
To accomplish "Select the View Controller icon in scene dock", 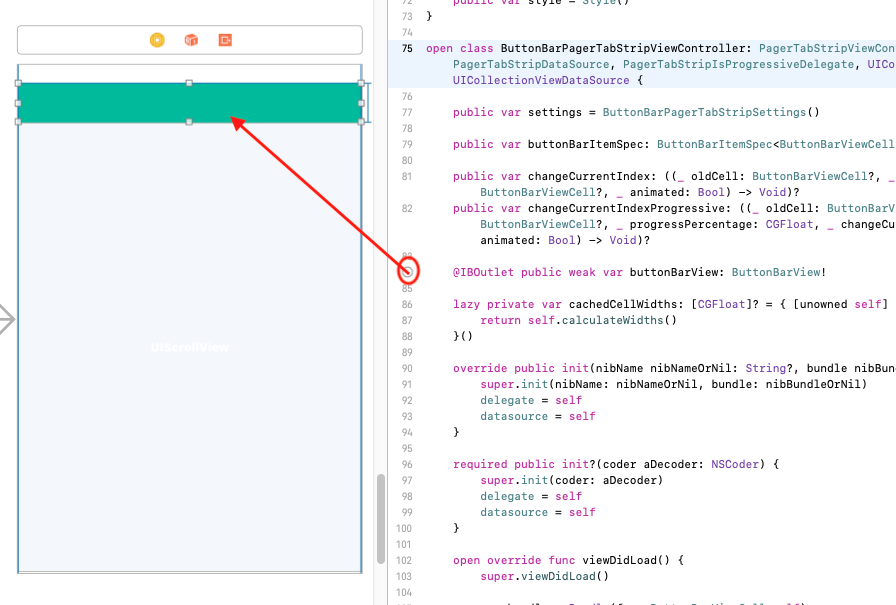I will (157, 40).
